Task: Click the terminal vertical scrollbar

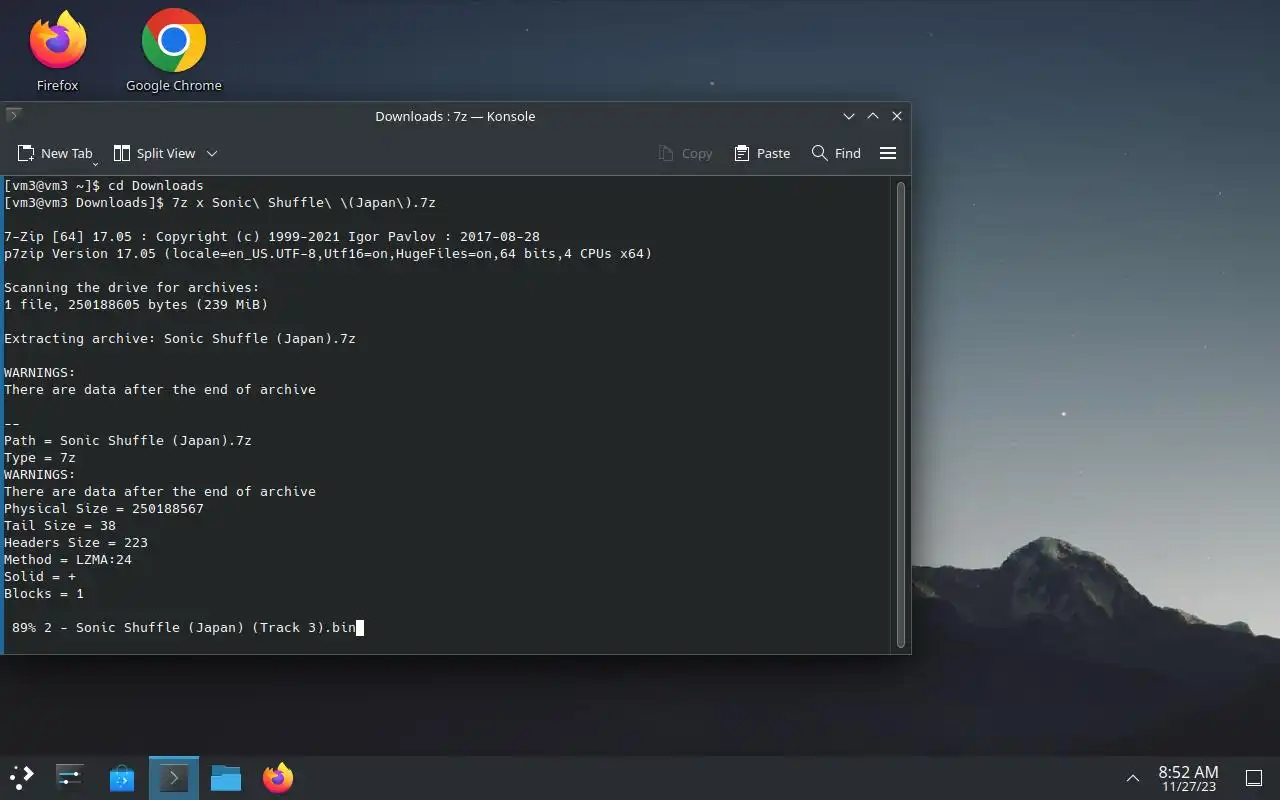Action: [901, 413]
